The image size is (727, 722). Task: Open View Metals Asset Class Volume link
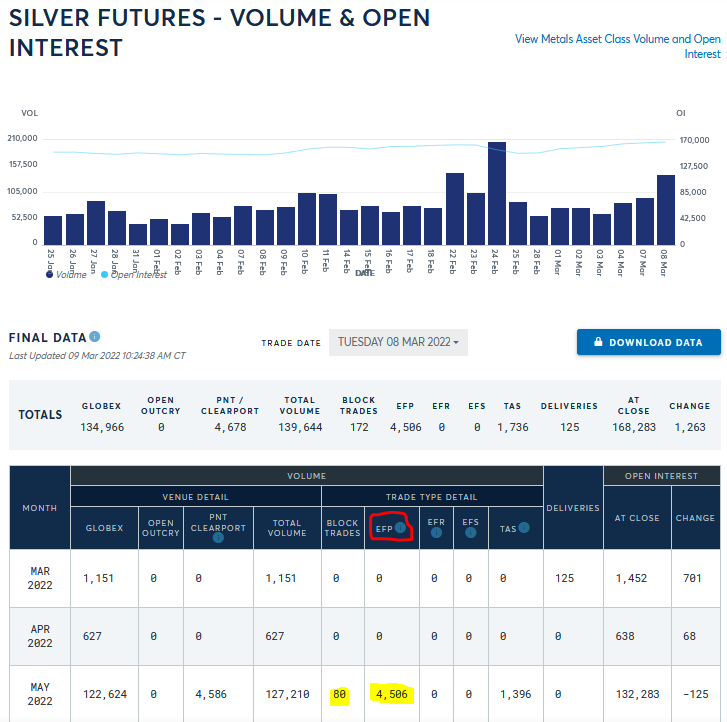618,46
